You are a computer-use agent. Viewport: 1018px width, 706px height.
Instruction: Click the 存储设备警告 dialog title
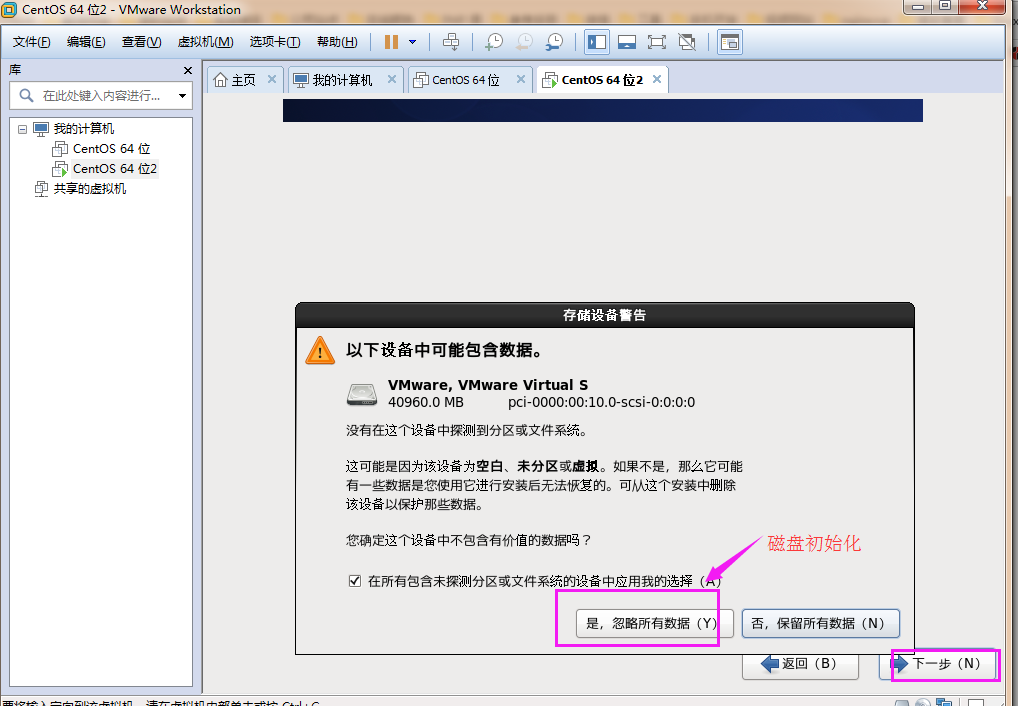point(604,316)
